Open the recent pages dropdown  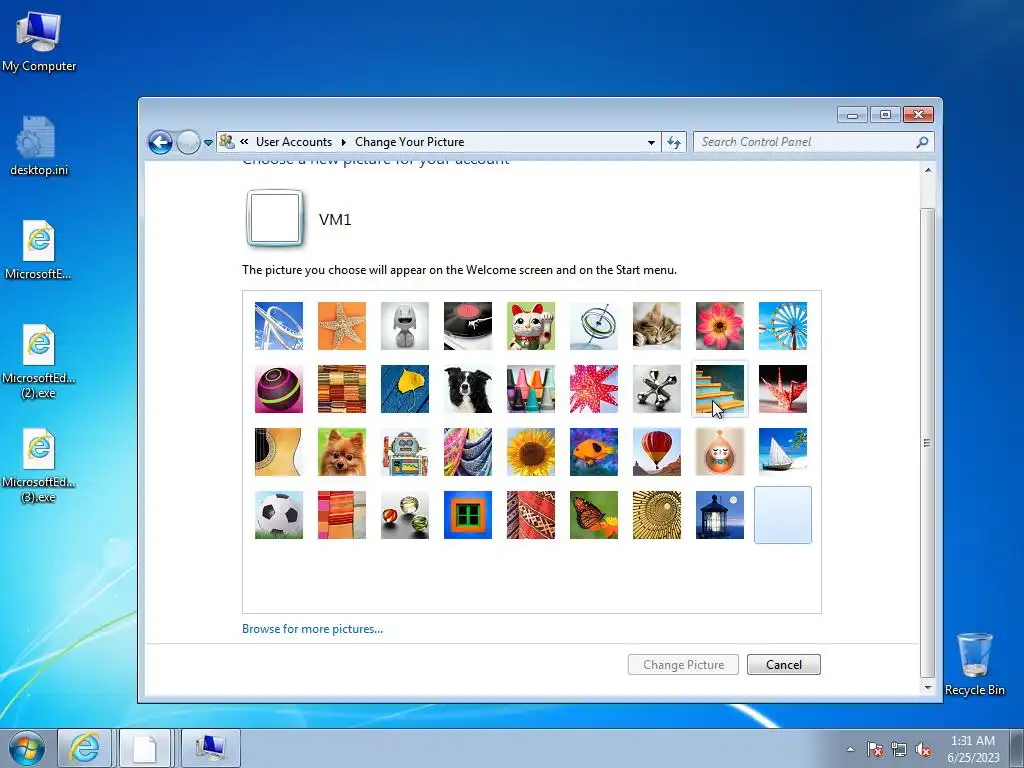208,142
